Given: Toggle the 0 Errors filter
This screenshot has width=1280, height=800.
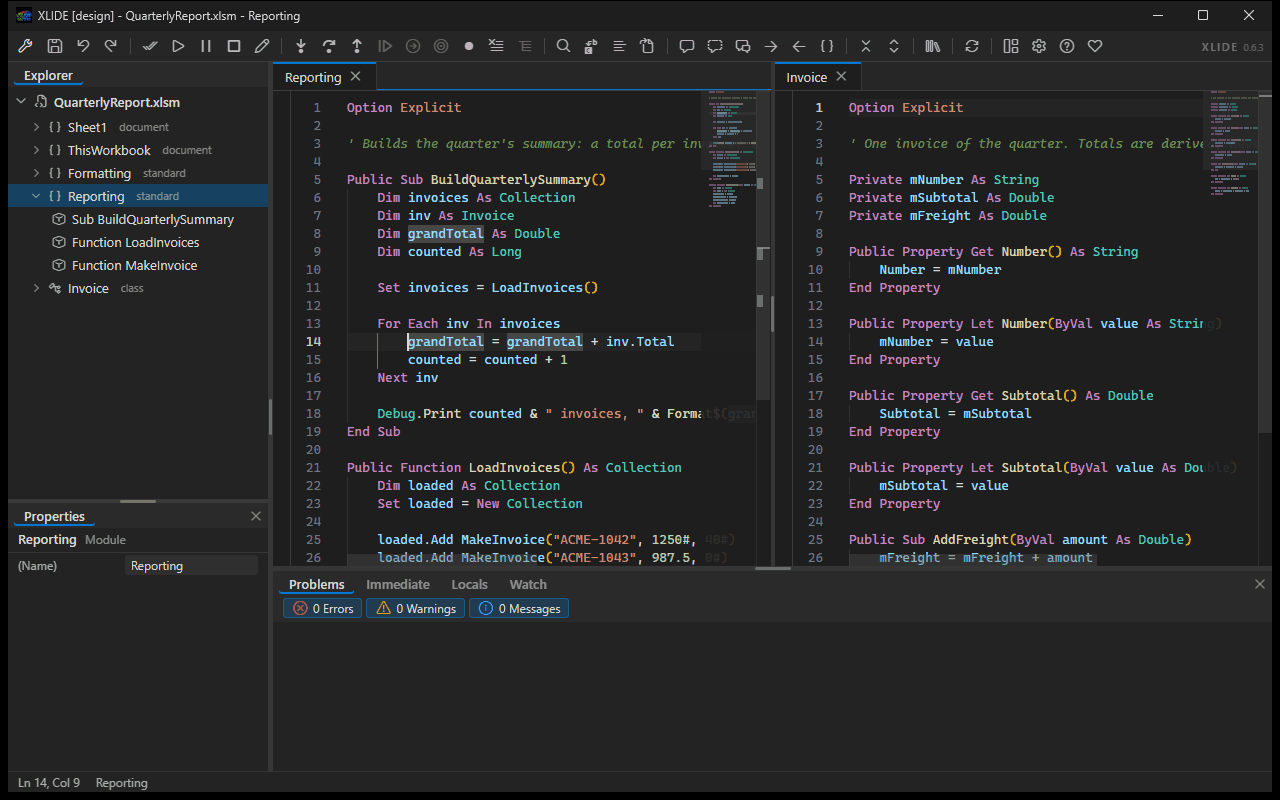Looking at the screenshot, I should [x=323, y=608].
